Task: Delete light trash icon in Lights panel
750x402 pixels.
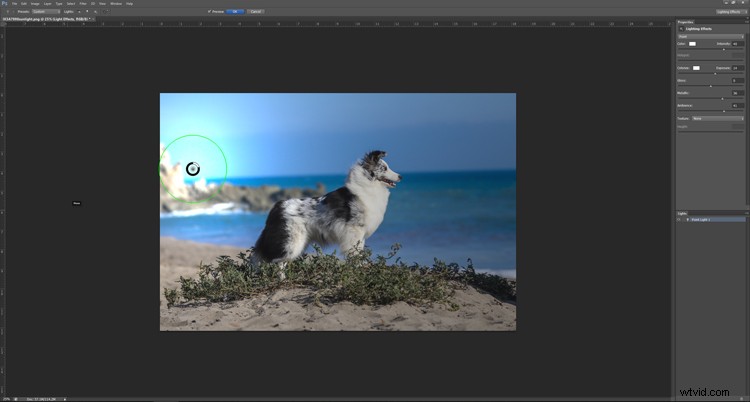Action: click(x=741, y=399)
